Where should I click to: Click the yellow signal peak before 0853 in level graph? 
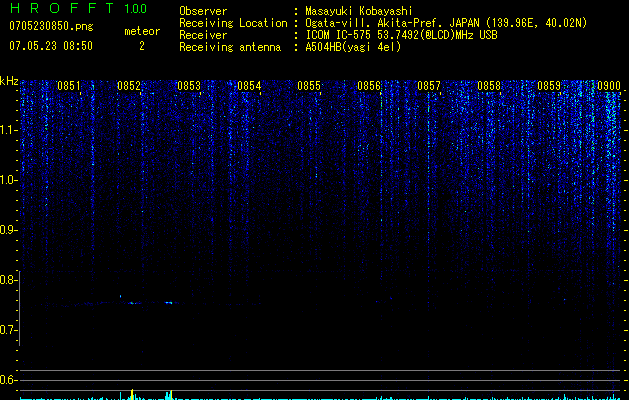click(x=171, y=395)
